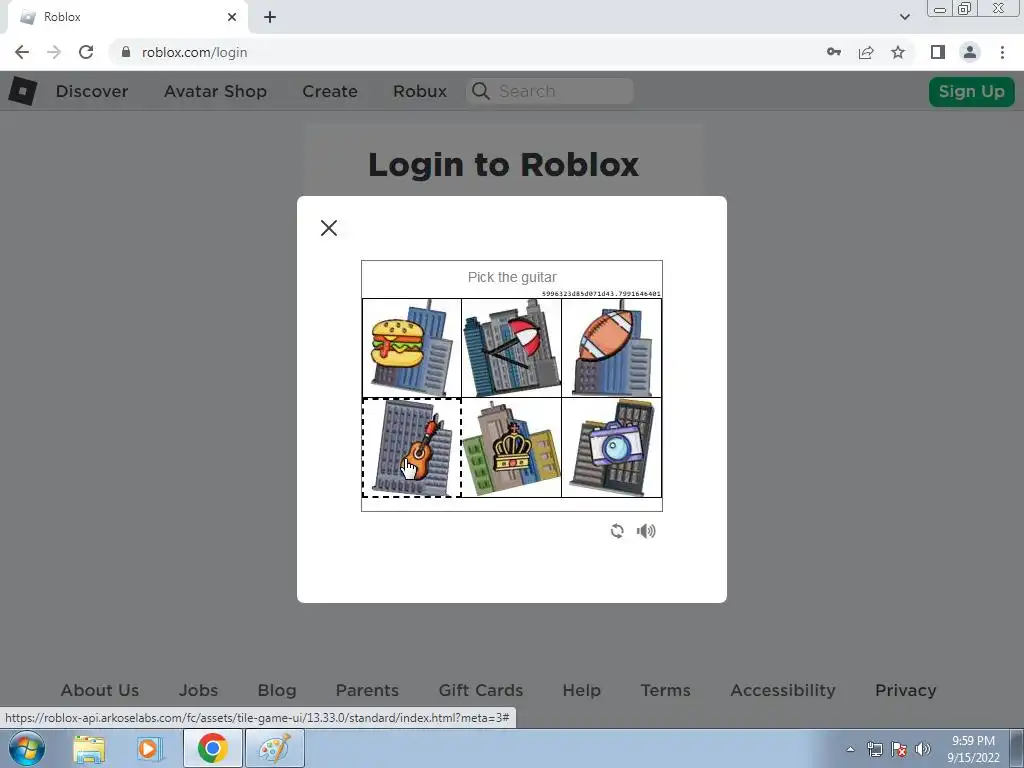Open the Terms footer link
This screenshot has height=768, width=1024.
665,690
